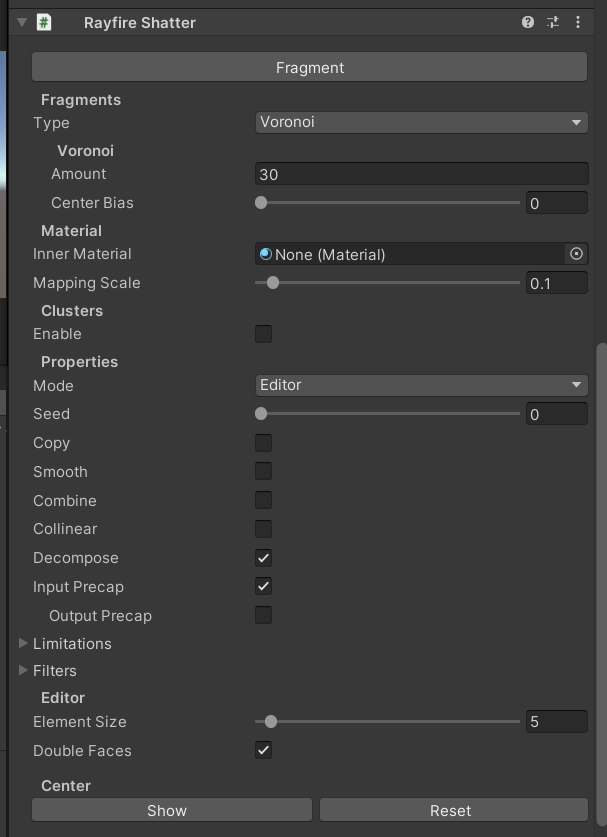Open the component three-dot options menu
Image resolution: width=607 pixels, height=837 pixels.
tap(578, 22)
